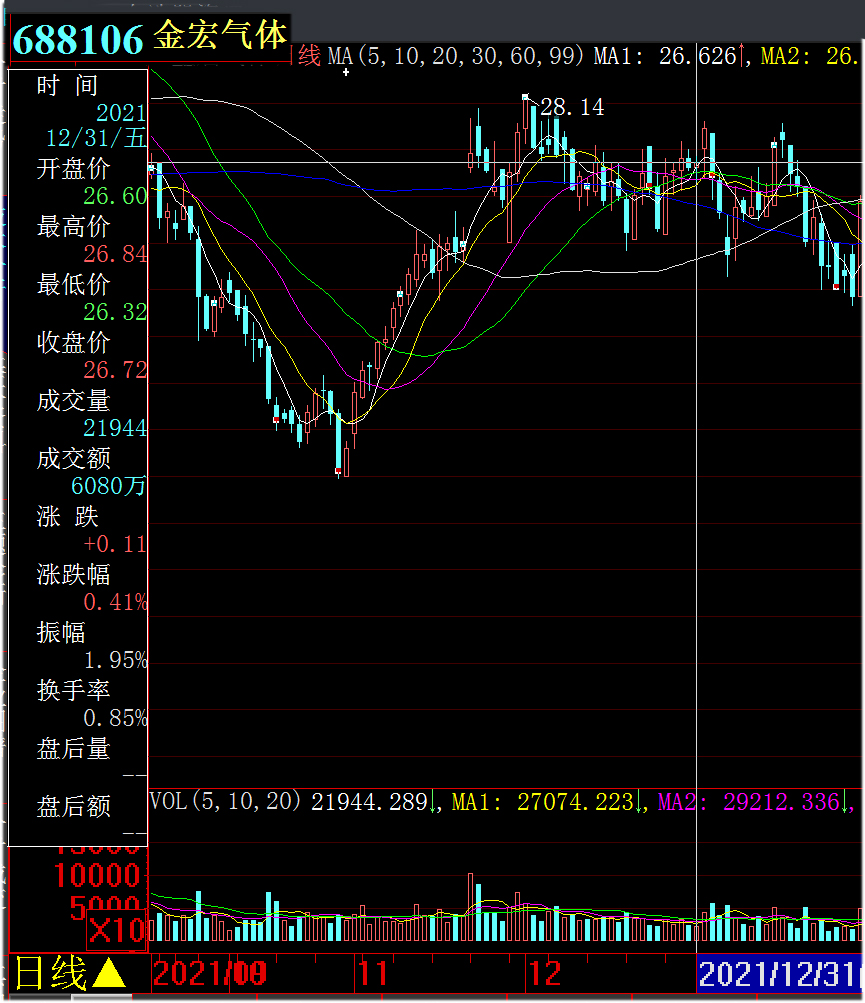Click the month 11 marker on time axis
Viewport: 865px width, 1003px height.
coord(372,974)
